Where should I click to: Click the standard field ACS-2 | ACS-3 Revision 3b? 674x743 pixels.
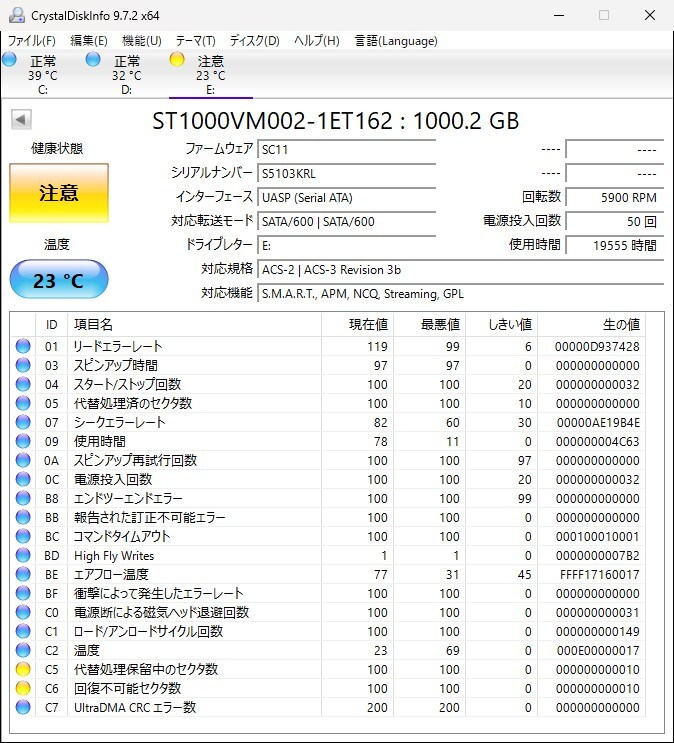click(x=460, y=270)
